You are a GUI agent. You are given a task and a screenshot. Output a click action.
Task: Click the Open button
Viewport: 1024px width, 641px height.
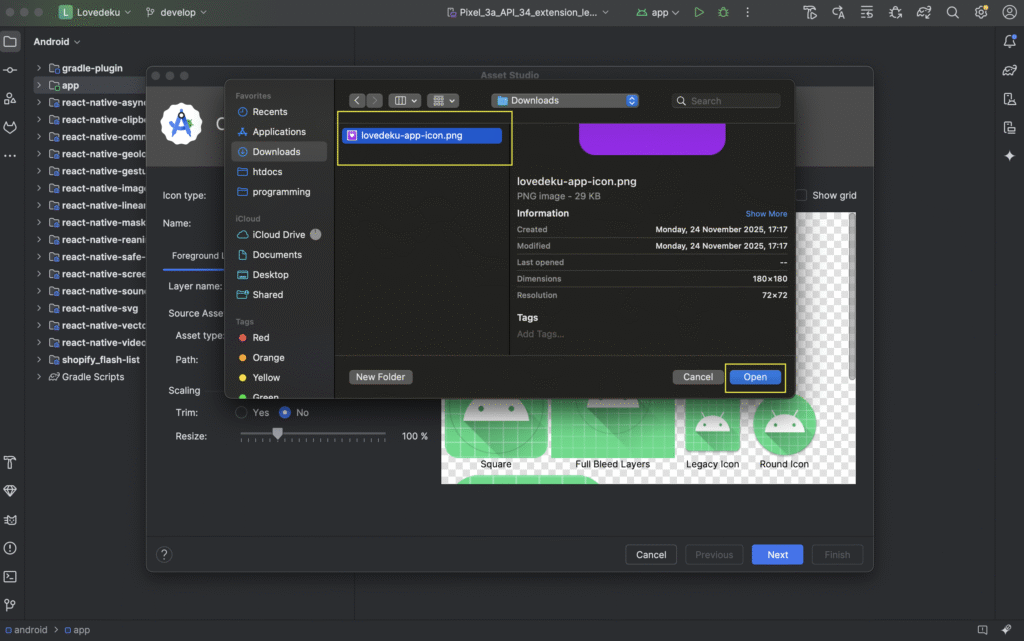755,377
